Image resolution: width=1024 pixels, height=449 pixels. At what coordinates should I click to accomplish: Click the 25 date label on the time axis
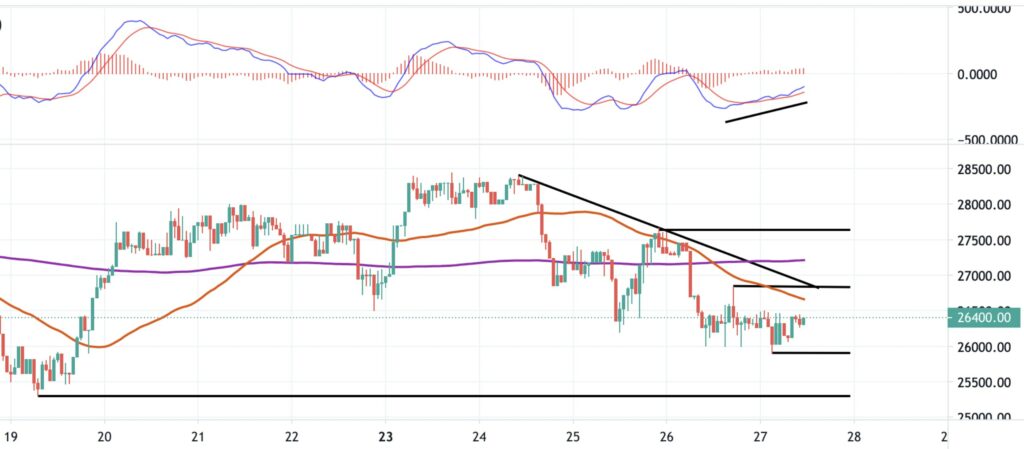pyautogui.click(x=573, y=436)
